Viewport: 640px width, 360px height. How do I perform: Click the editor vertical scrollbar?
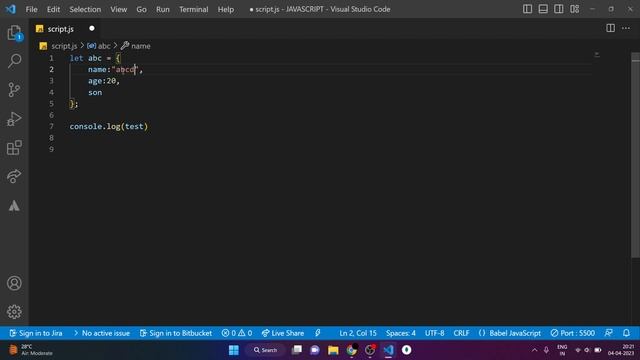[635, 155]
